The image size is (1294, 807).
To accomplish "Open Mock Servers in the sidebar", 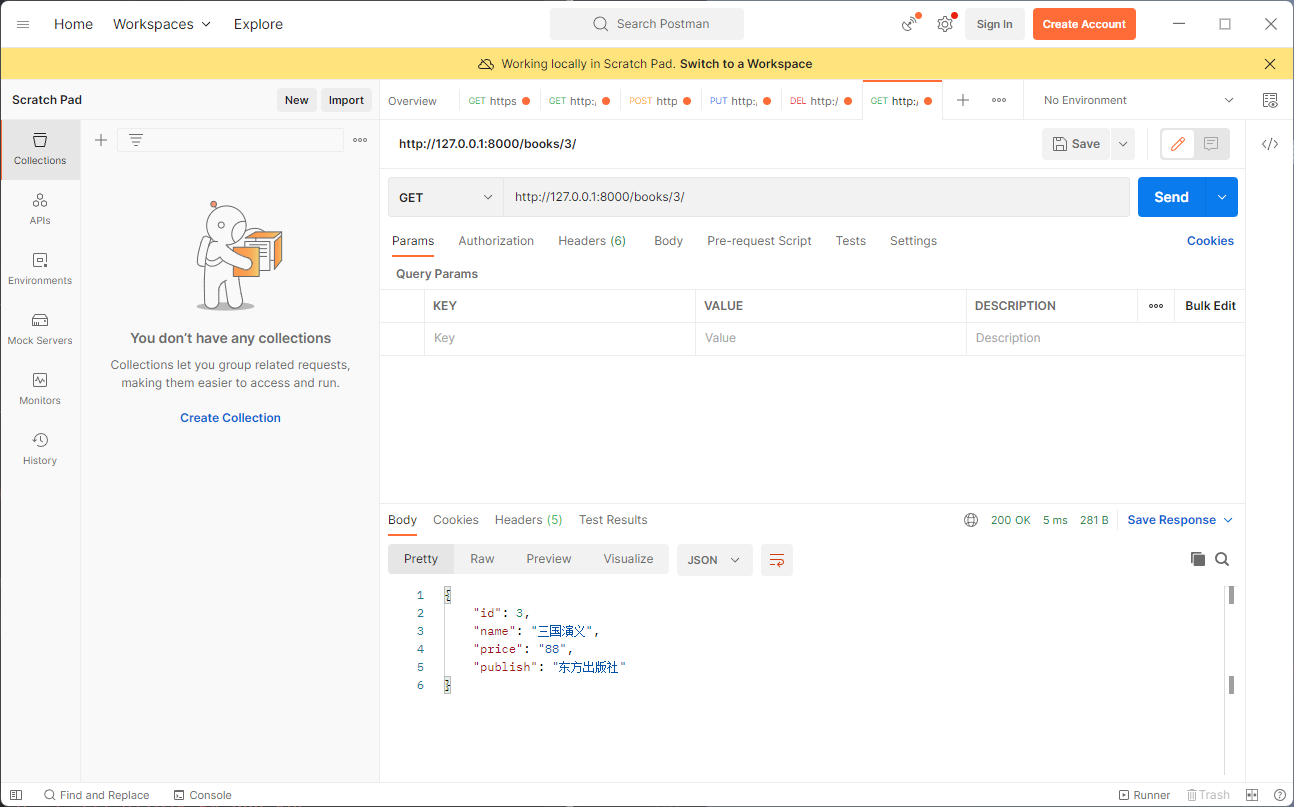I will click(40, 329).
